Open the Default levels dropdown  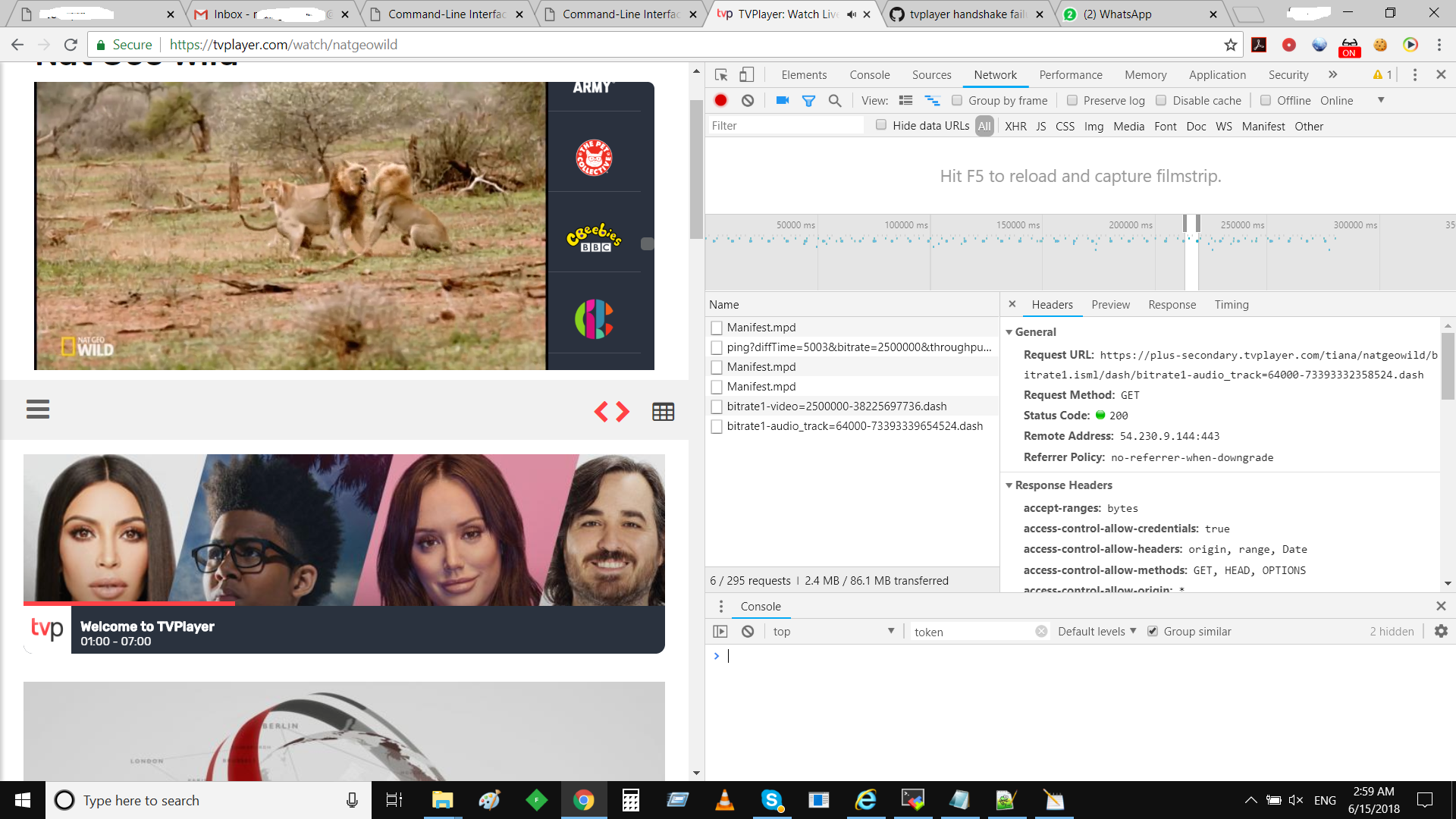click(x=1097, y=631)
